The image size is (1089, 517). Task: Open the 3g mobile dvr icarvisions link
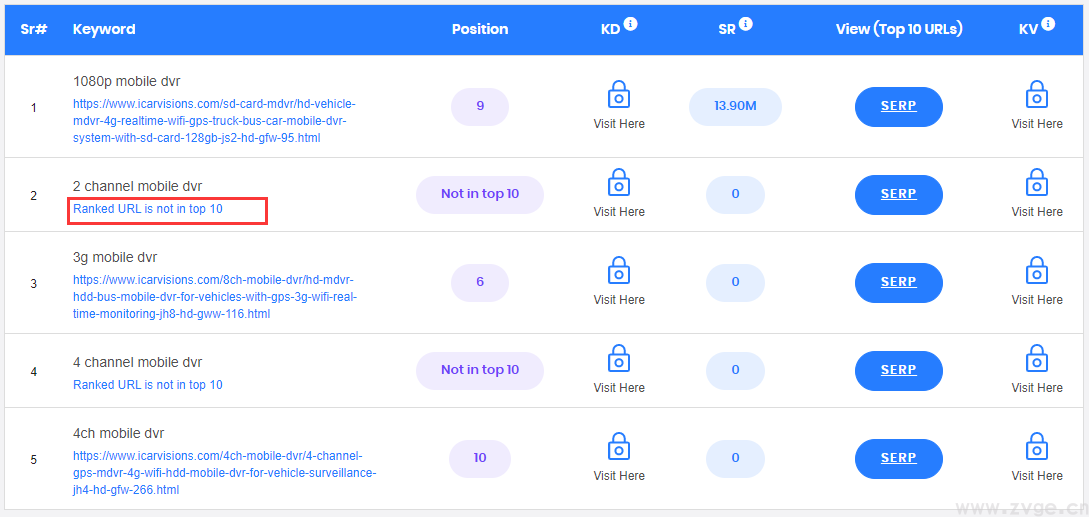[x=214, y=297]
